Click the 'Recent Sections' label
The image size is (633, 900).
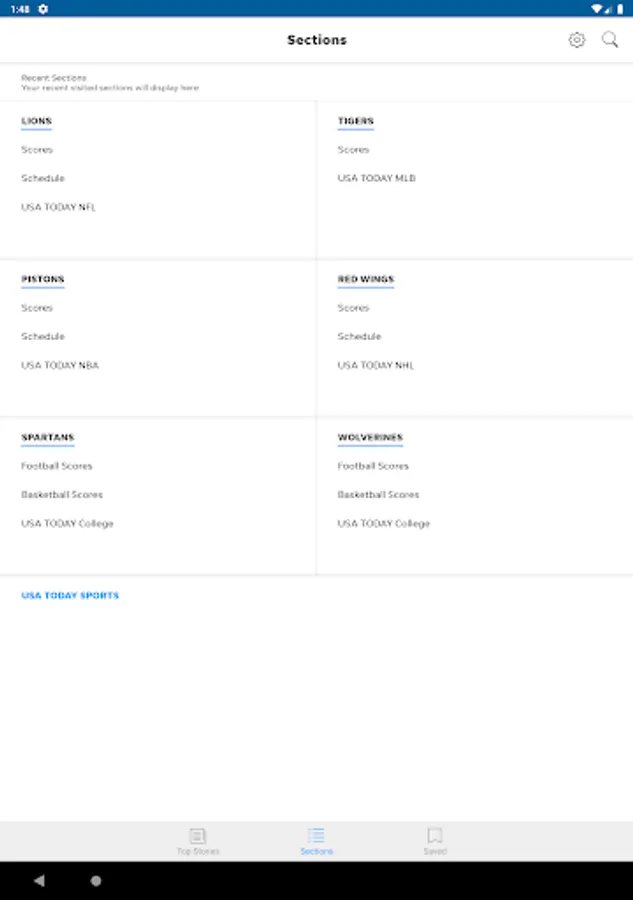coord(54,77)
